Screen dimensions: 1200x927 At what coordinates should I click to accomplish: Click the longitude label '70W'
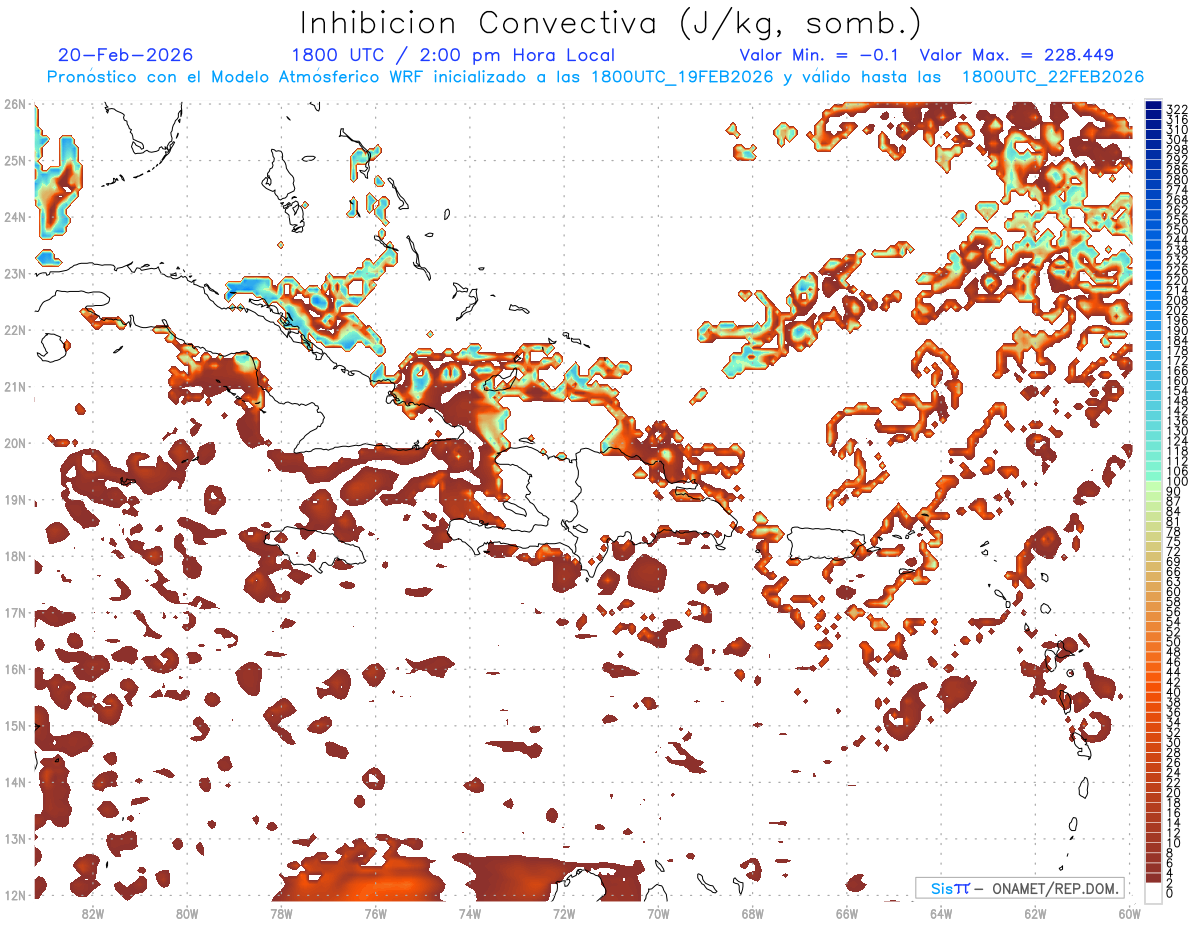pos(658,913)
